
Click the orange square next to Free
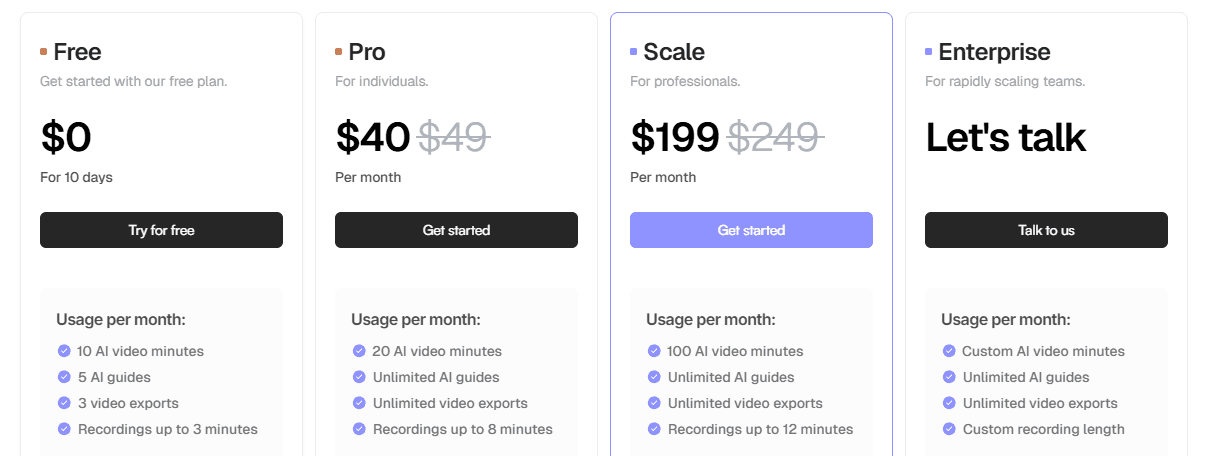click(x=44, y=51)
